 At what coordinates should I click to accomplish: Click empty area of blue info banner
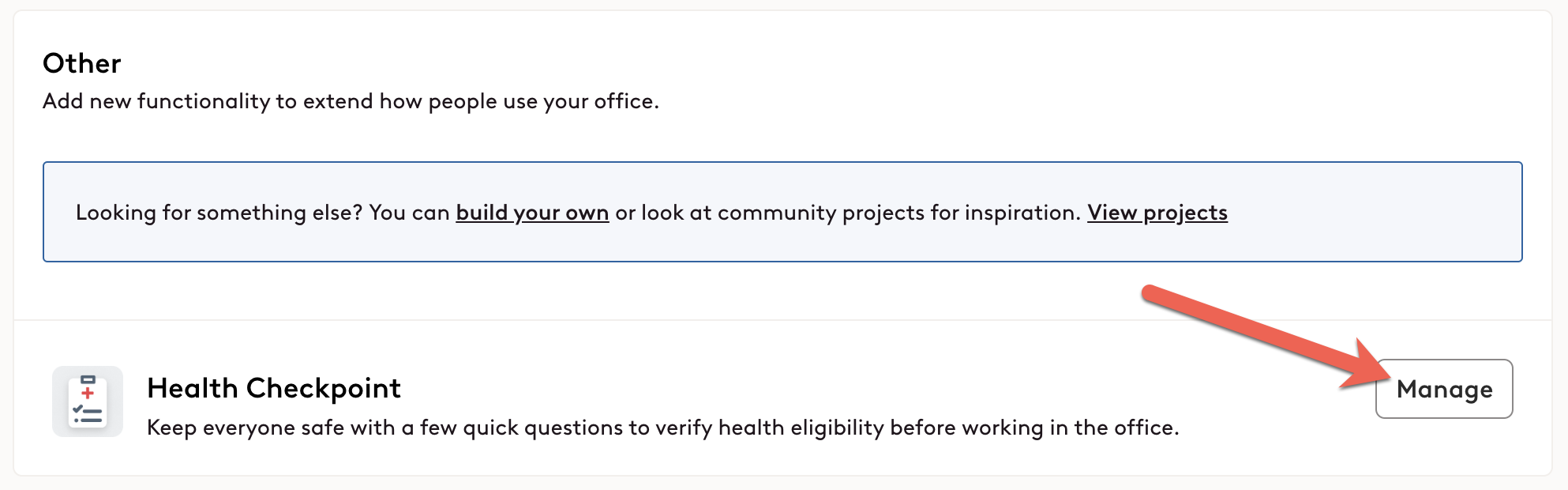pyautogui.click(x=1374, y=213)
